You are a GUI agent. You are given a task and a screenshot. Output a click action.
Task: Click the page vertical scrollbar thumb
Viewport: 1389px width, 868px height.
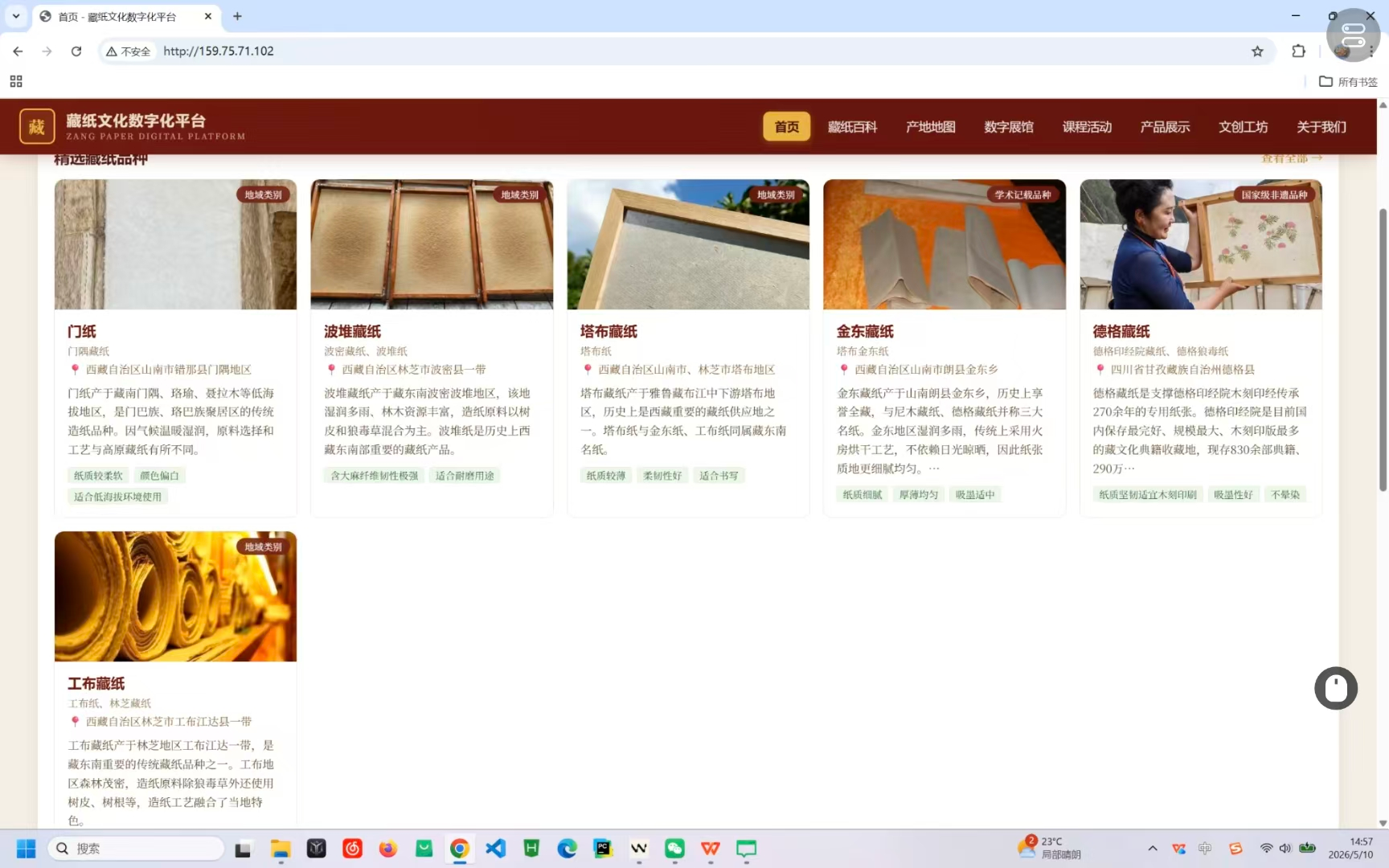click(x=1383, y=350)
